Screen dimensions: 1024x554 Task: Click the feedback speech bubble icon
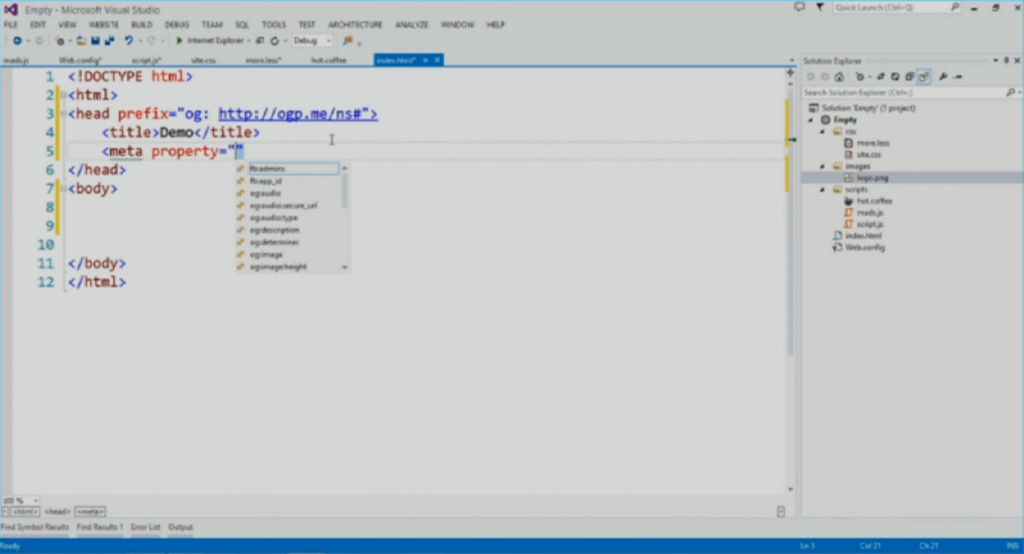pyautogui.click(x=799, y=7)
